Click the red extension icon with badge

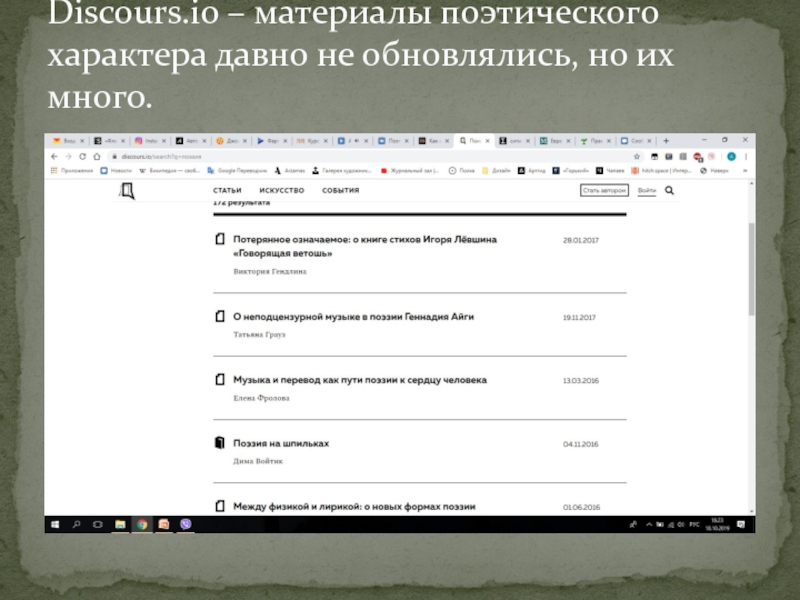pyautogui.click(x=698, y=157)
